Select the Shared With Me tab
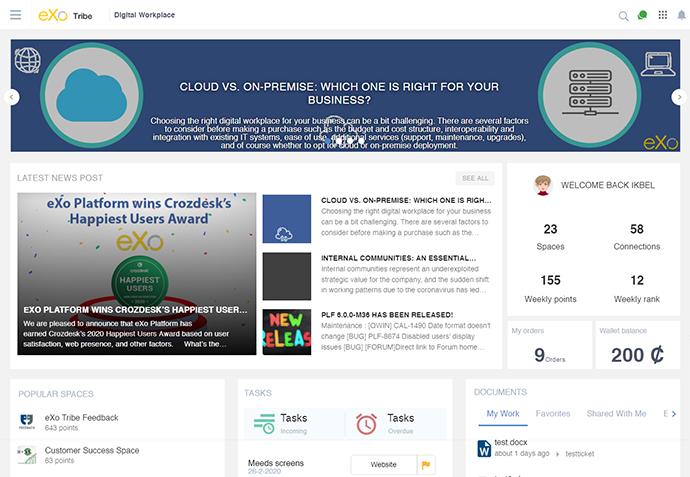 tap(616, 414)
